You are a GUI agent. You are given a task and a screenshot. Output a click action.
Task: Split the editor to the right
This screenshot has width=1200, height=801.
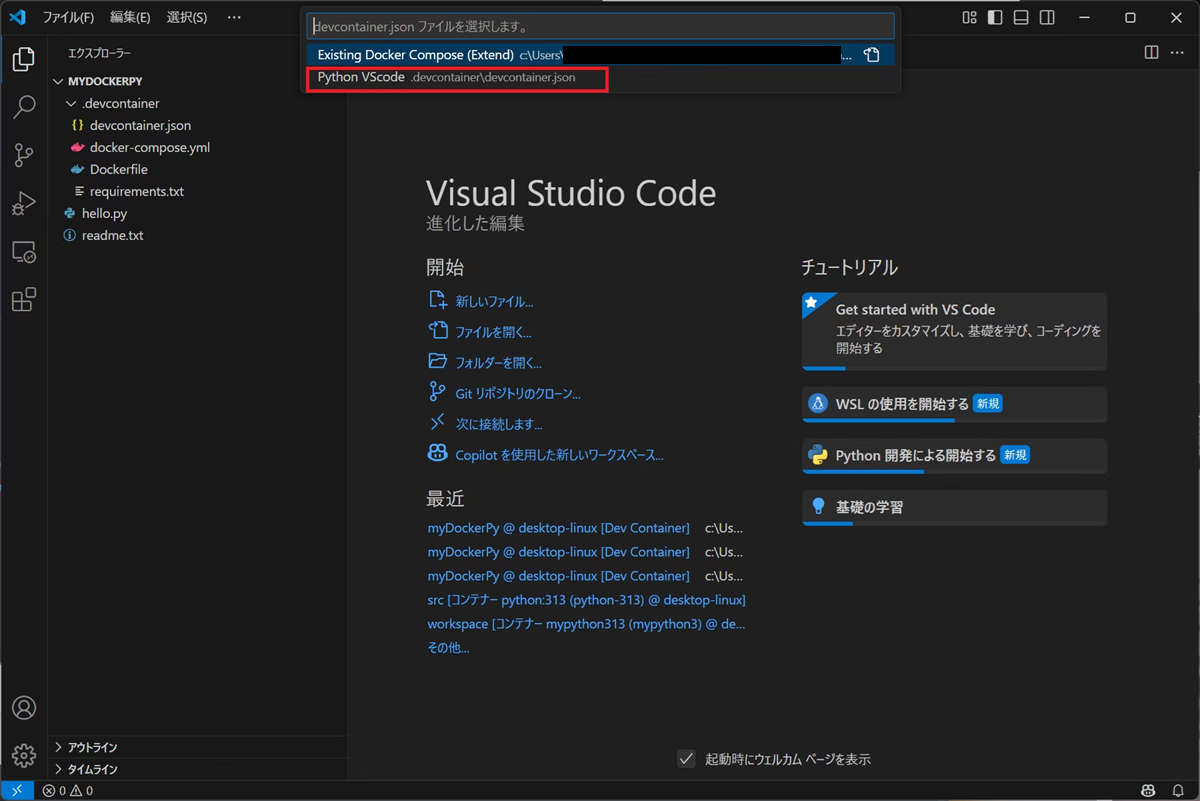tap(1151, 52)
